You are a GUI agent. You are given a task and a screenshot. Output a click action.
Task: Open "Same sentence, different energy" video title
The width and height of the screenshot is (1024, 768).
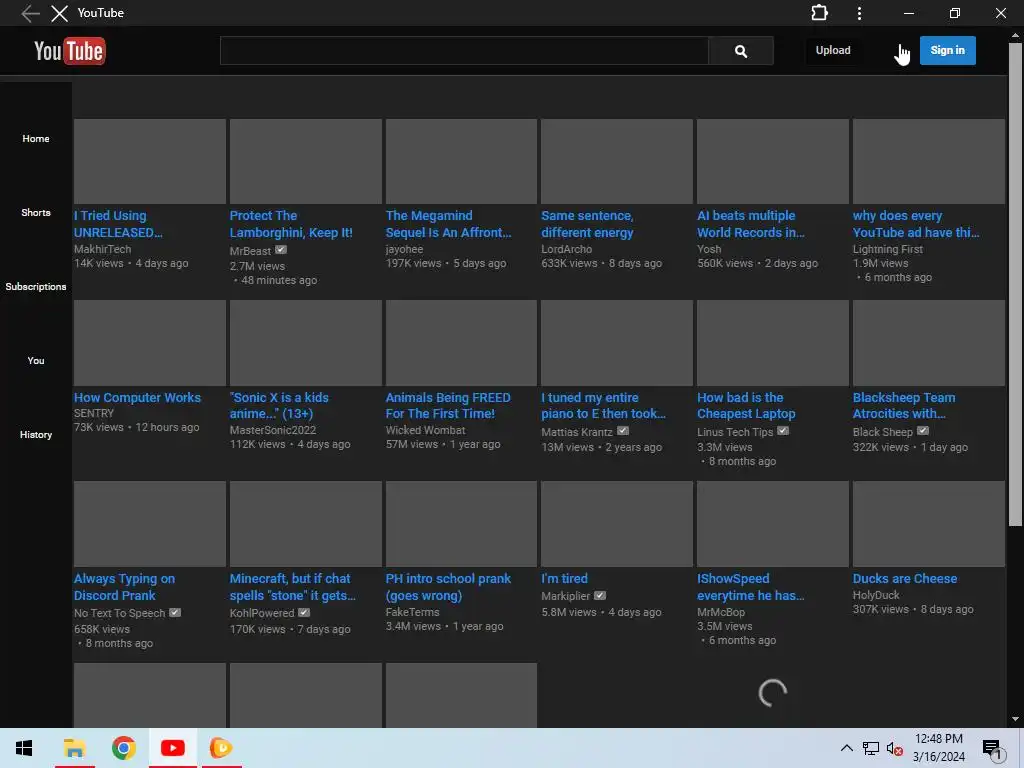coord(587,224)
